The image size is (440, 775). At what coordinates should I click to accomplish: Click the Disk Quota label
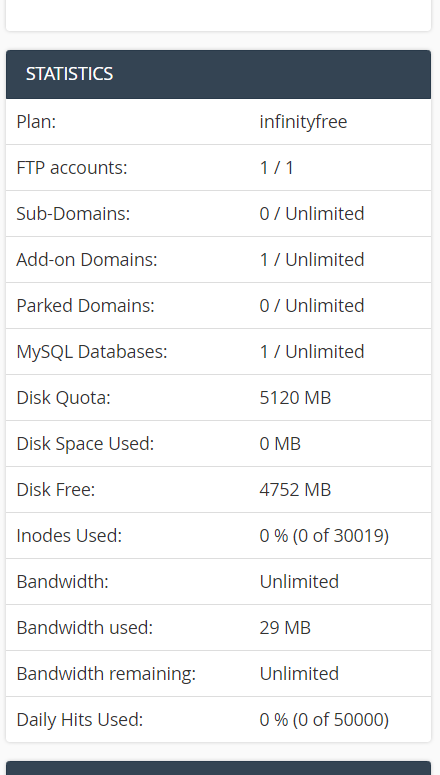point(63,397)
